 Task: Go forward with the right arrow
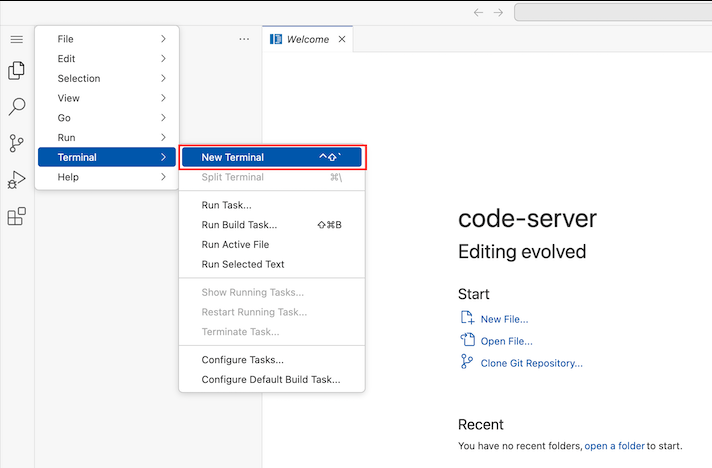click(x=498, y=12)
